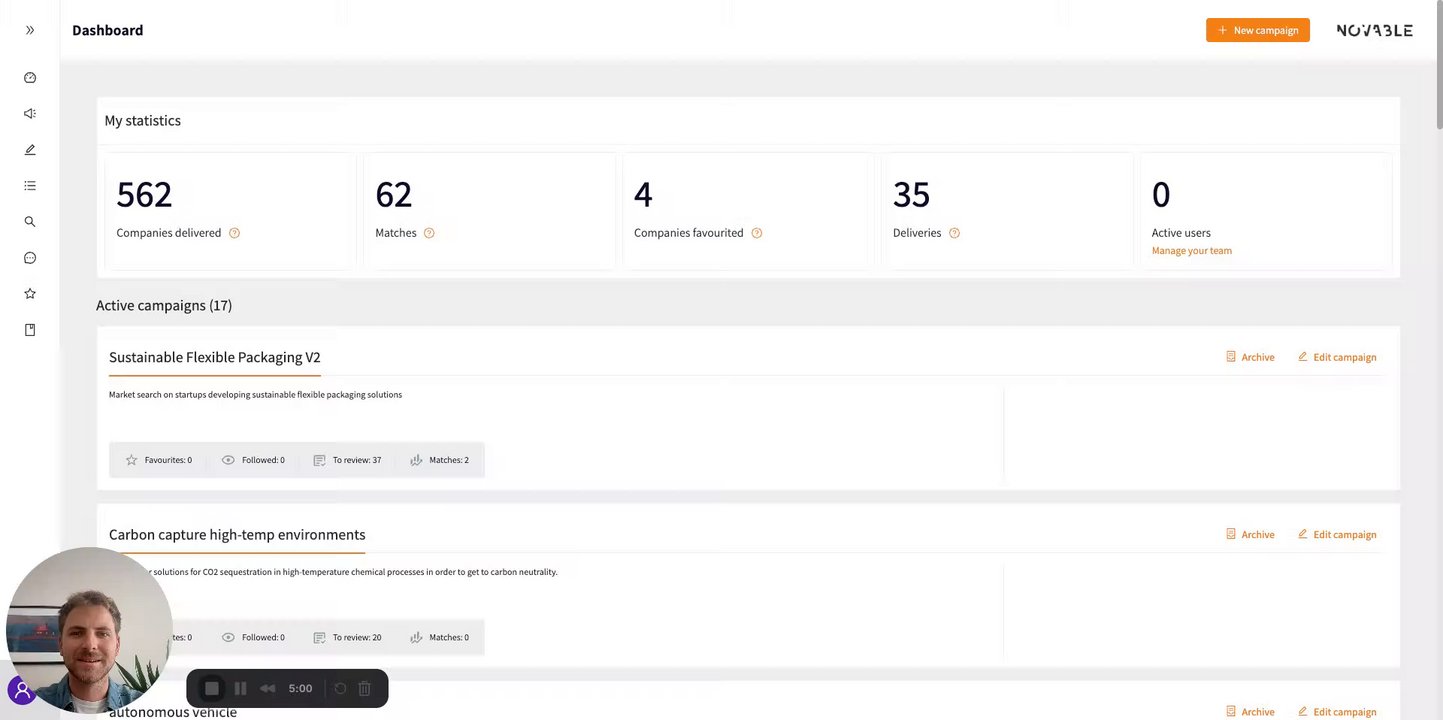The height and width of the screenshot is (720, 1443).
Task: Click the New campaign button
Action: [1257, 30]
